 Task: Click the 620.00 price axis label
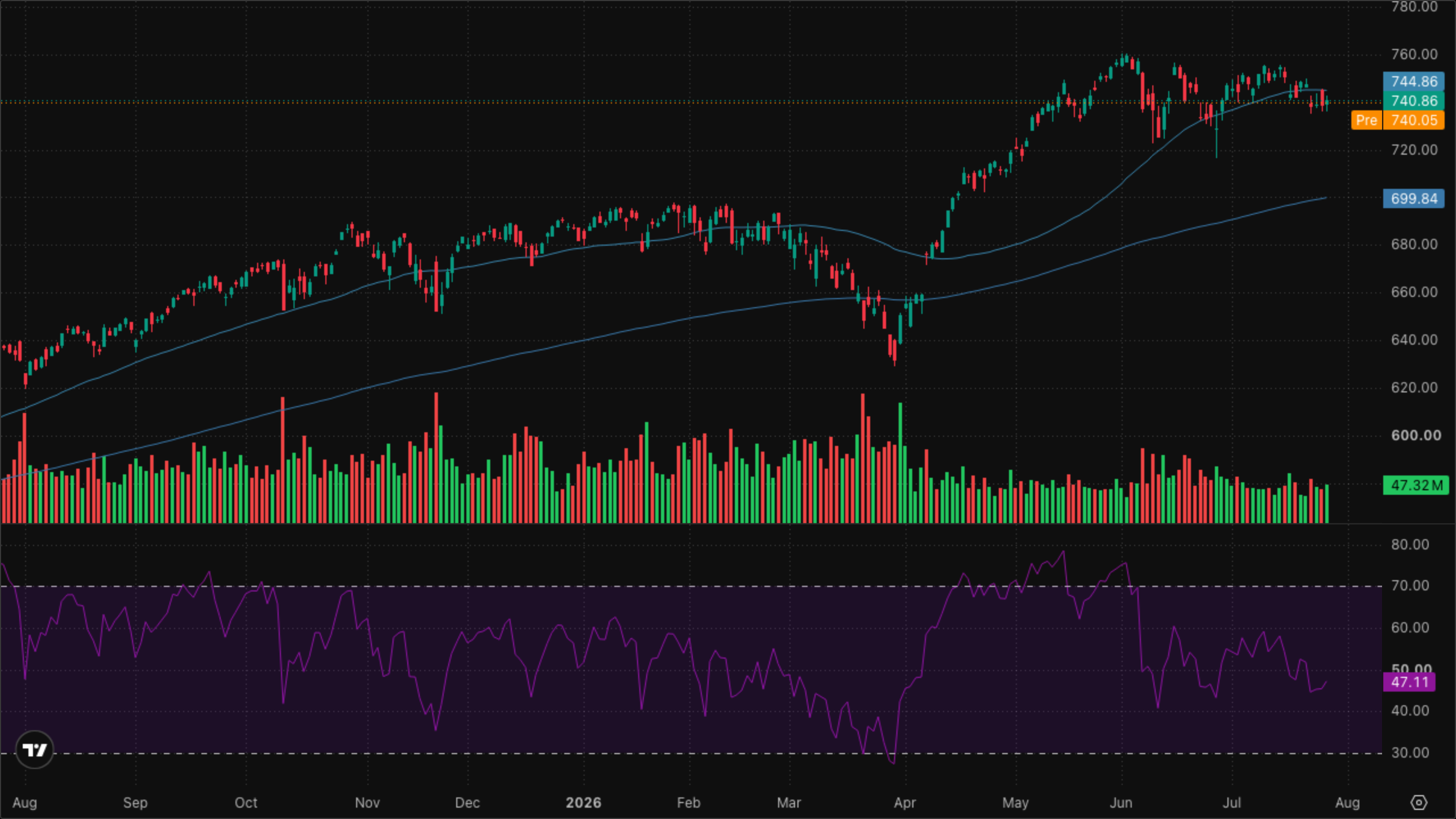(1414, 387)
